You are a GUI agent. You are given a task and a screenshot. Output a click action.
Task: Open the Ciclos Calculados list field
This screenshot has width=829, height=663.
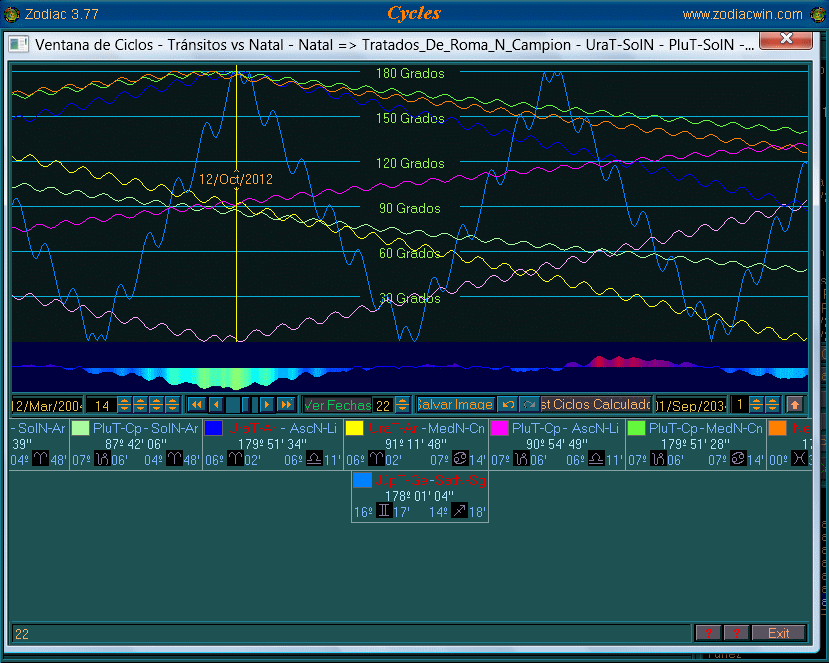tap(596, 405)
